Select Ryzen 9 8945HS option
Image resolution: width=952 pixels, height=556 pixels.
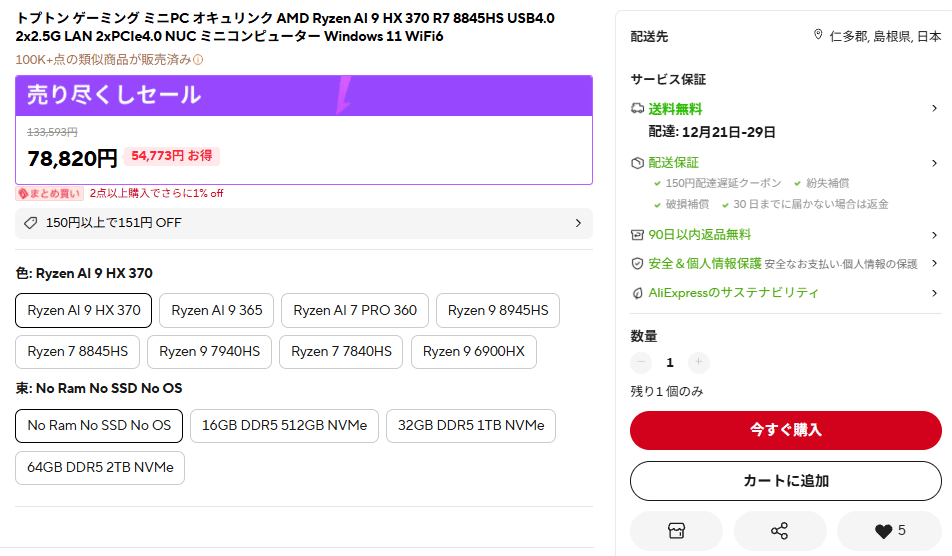pos(498,310)
